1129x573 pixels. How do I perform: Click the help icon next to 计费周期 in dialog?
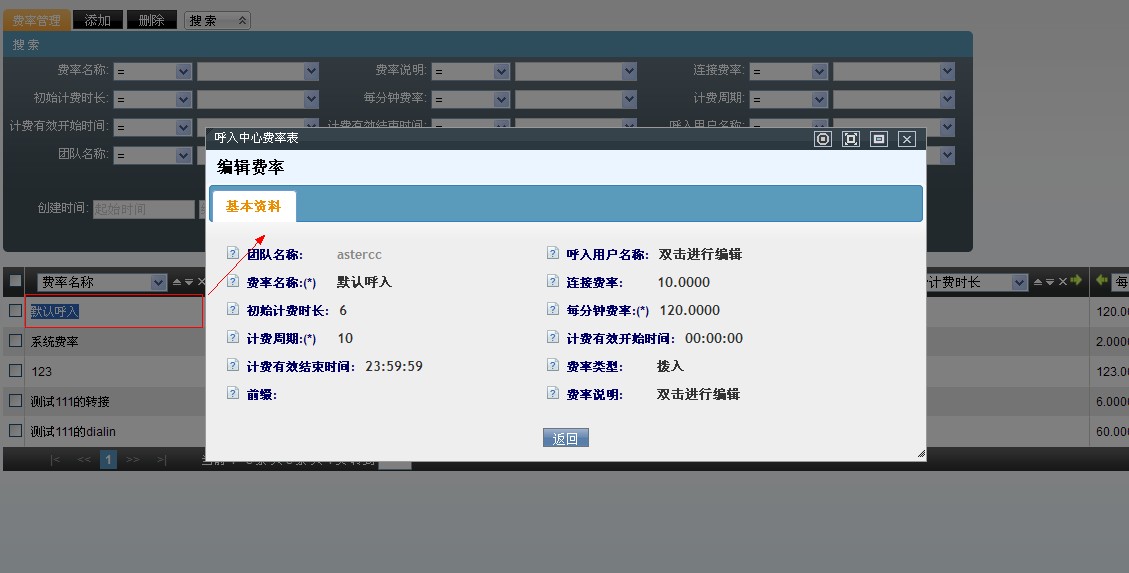tap(233, 338)
